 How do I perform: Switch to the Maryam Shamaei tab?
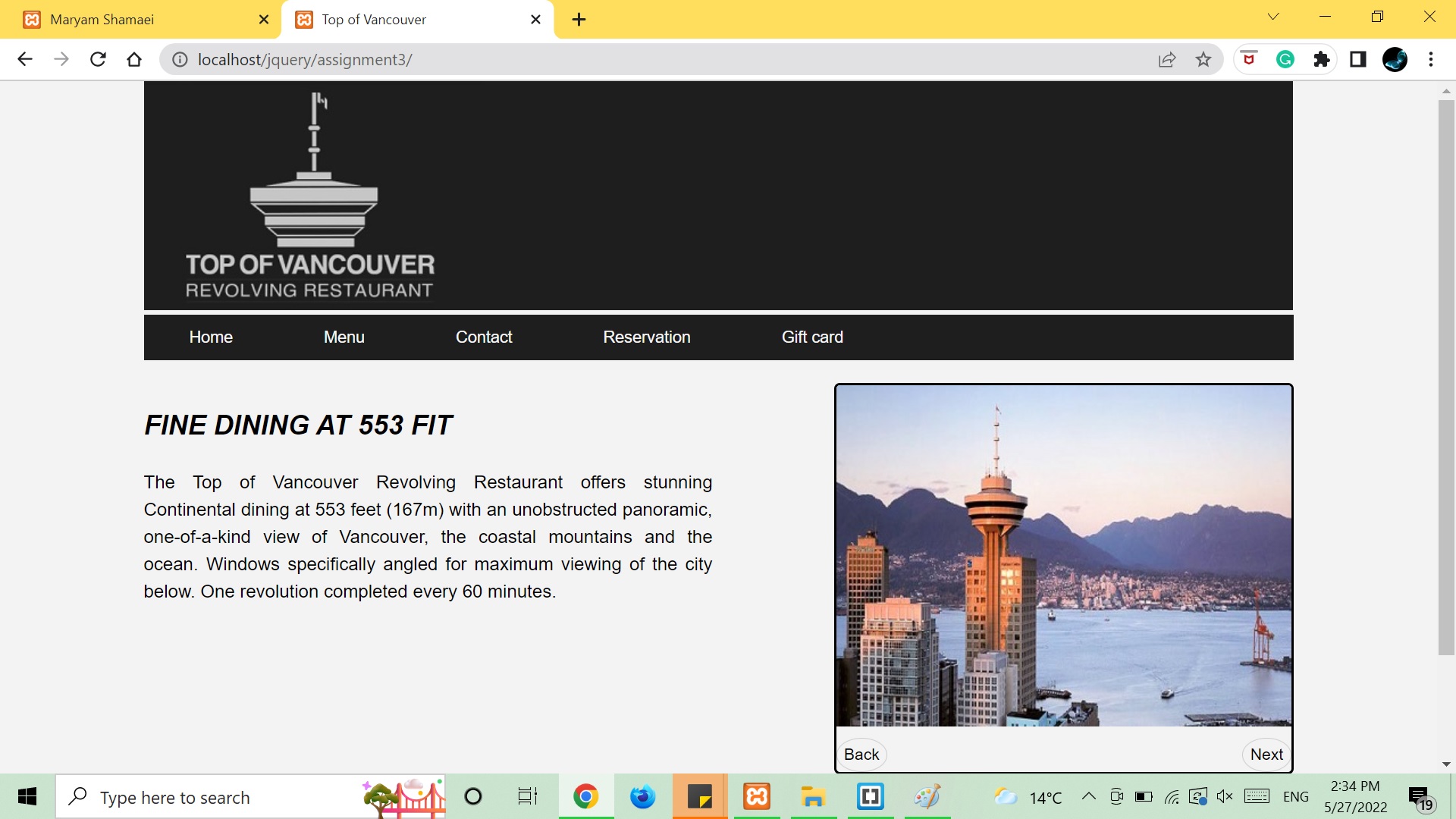pyautogui.click(x=140, y=20)
